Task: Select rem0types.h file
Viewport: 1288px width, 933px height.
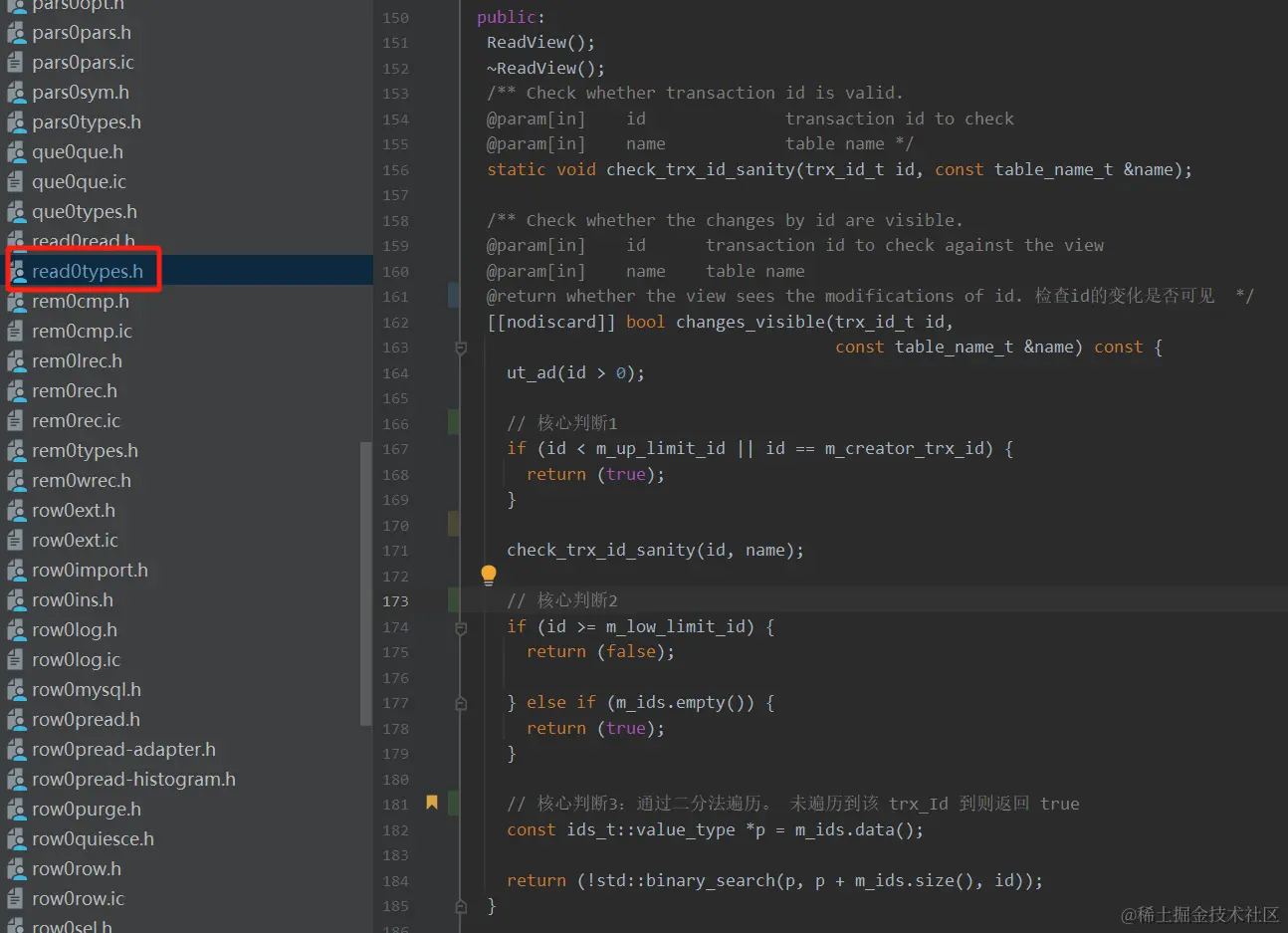Action: [x=85, y=451]
